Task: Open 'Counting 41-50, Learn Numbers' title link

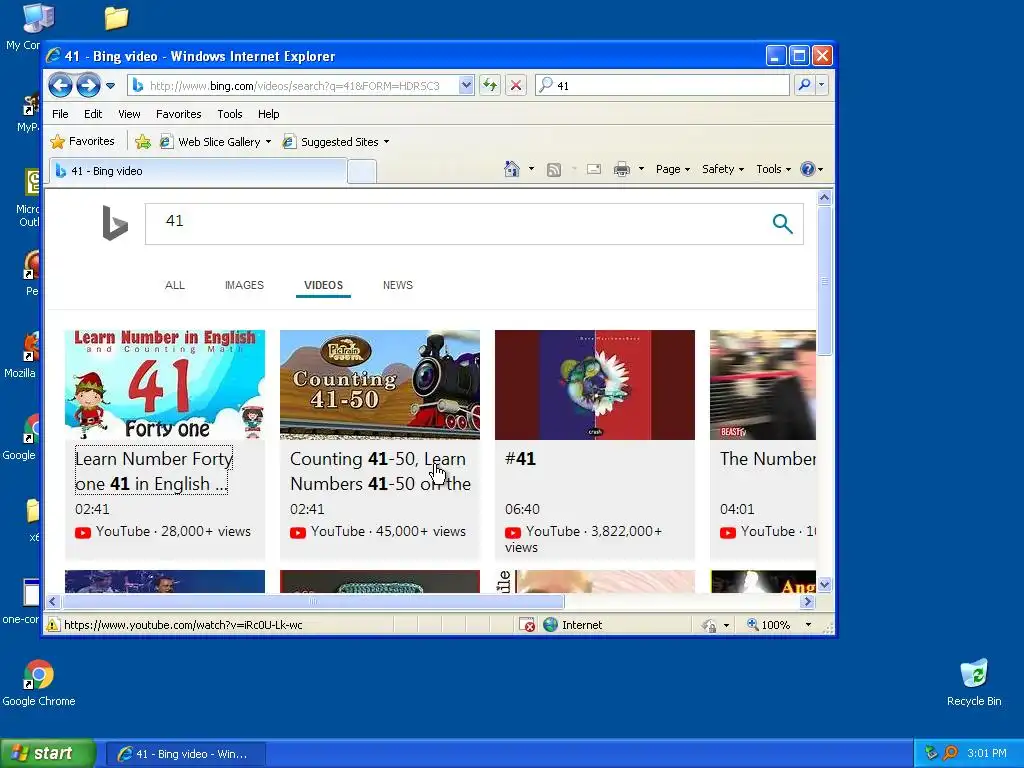Action: 380,471
